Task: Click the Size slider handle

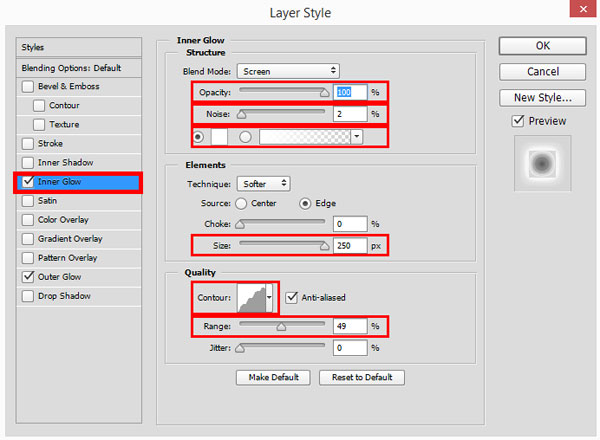Action: coord(324,246)
